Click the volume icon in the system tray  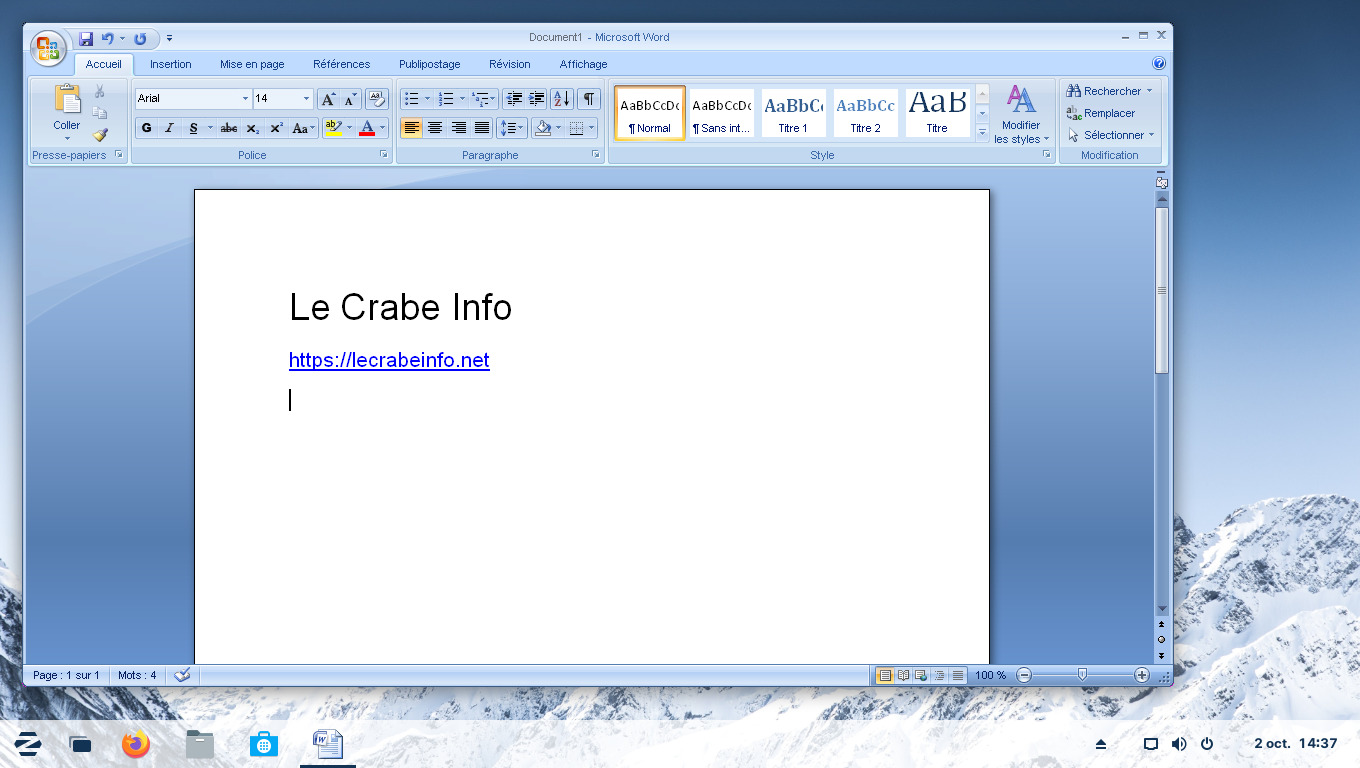pyautogui.click(x=1179, y=744)
